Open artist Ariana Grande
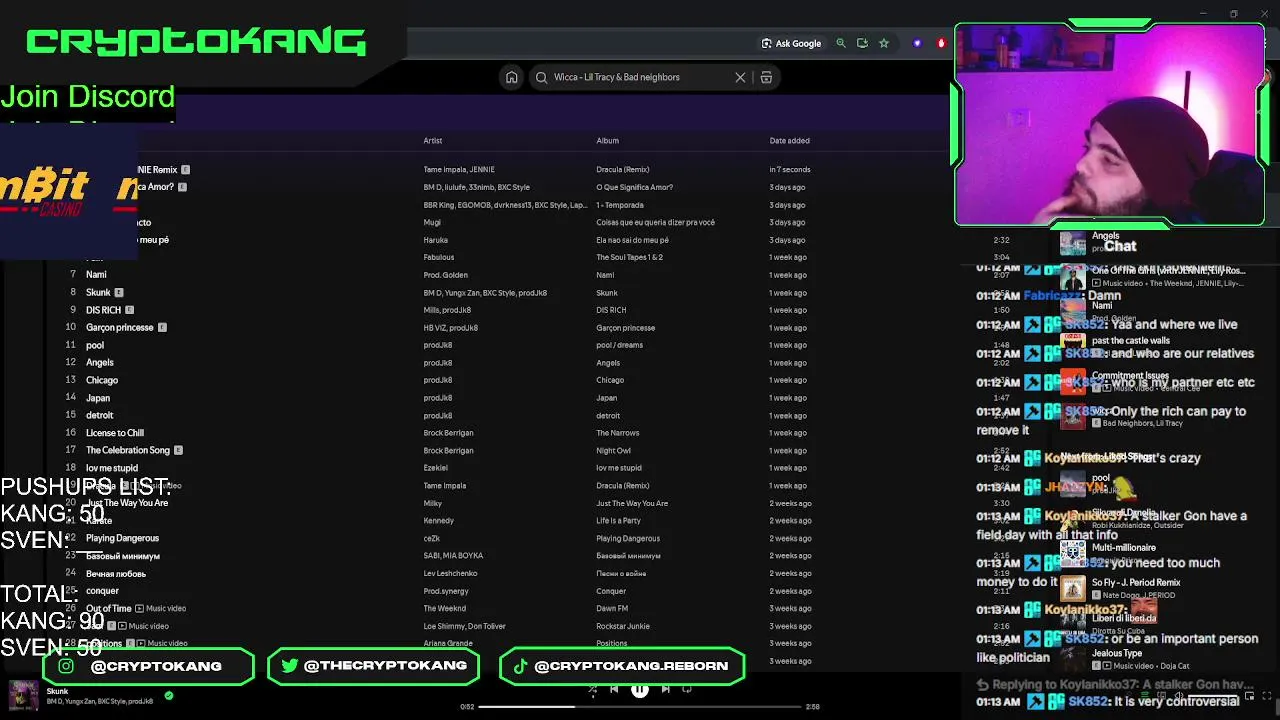1280x720 pixels. click(x=447, y=643)
